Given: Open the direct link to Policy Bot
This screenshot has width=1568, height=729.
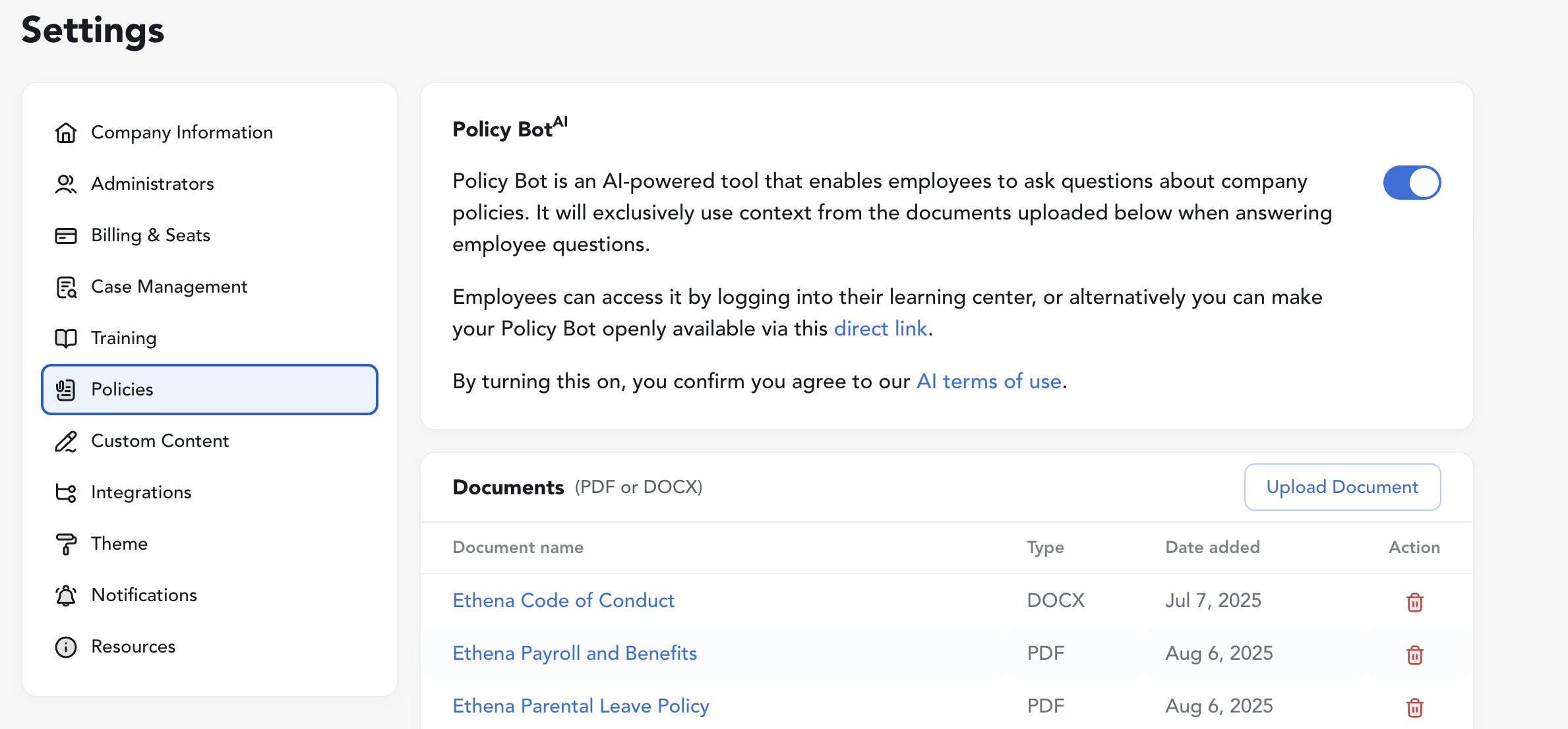Looking at the screenshot, I should [880, 328].
